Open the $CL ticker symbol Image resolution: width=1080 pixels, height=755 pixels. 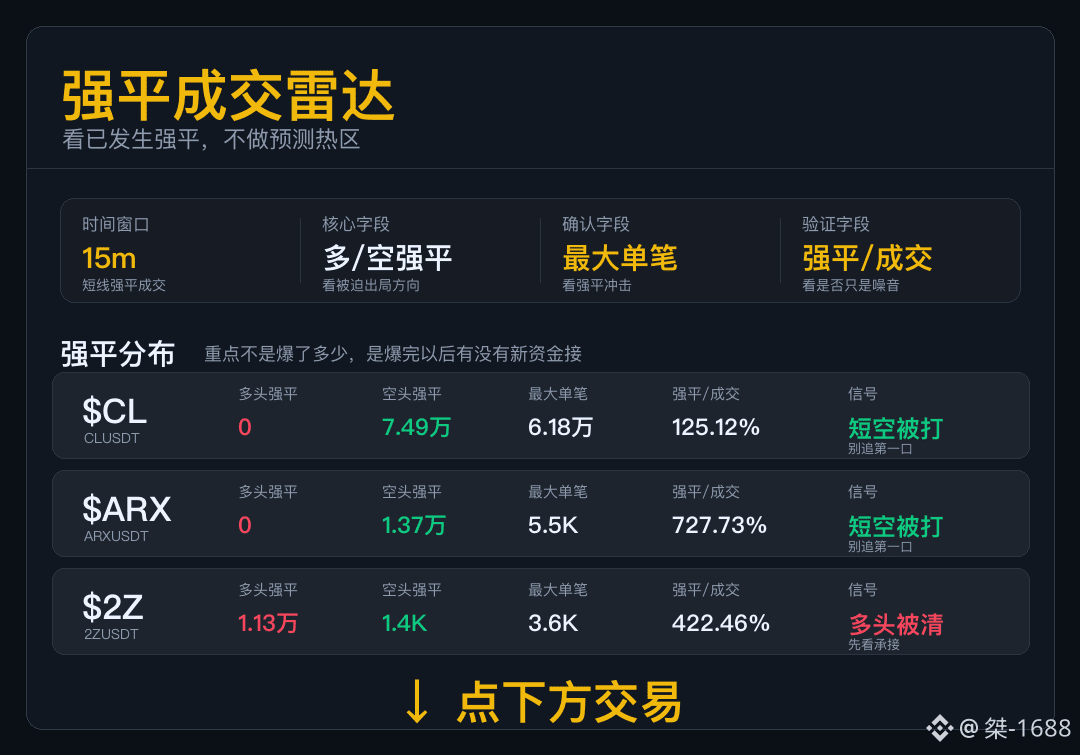pyautogui.click(x=114, y=411)
